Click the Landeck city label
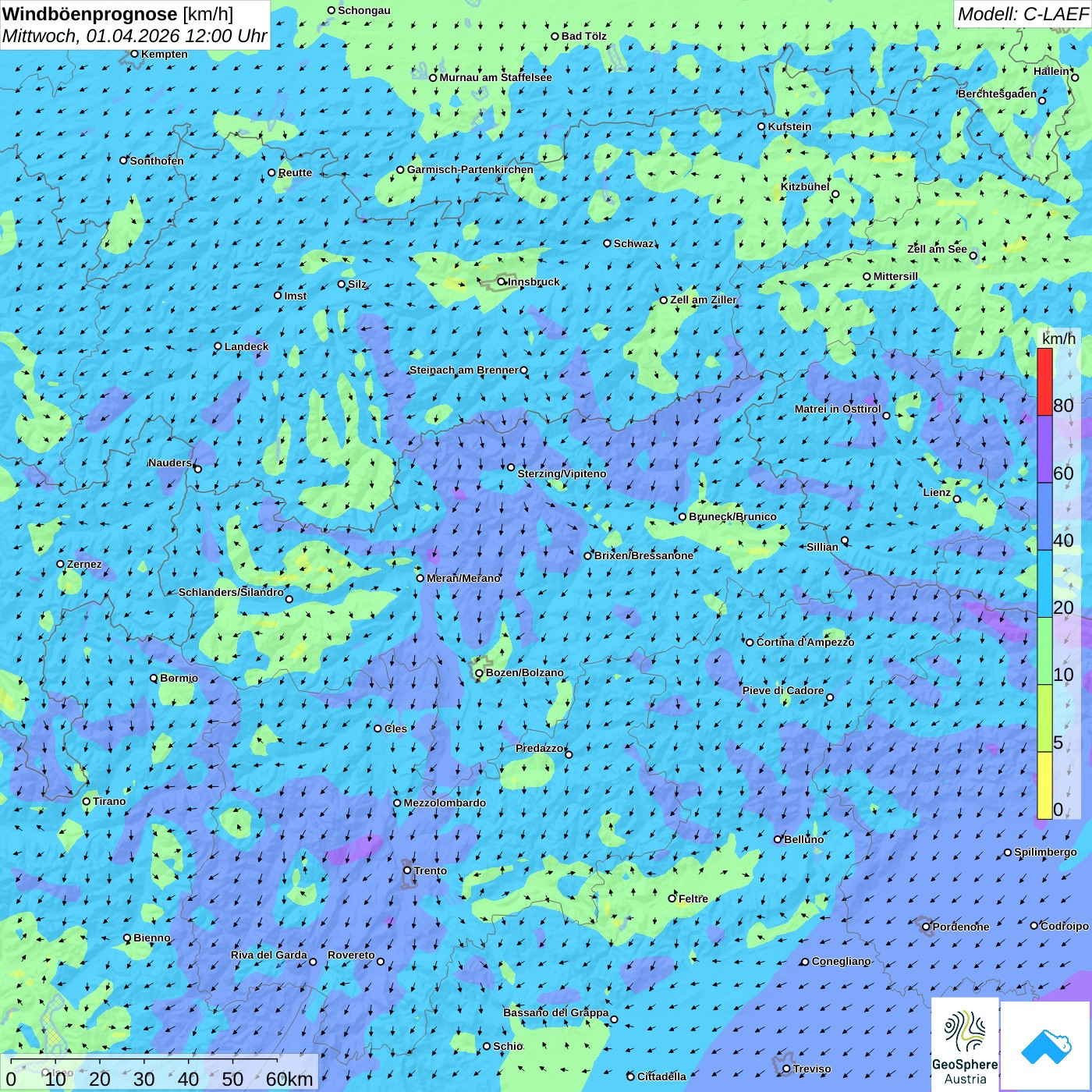Image resolution: width=1092 pixels, height=1092 pixels. (x=246, y=346)
